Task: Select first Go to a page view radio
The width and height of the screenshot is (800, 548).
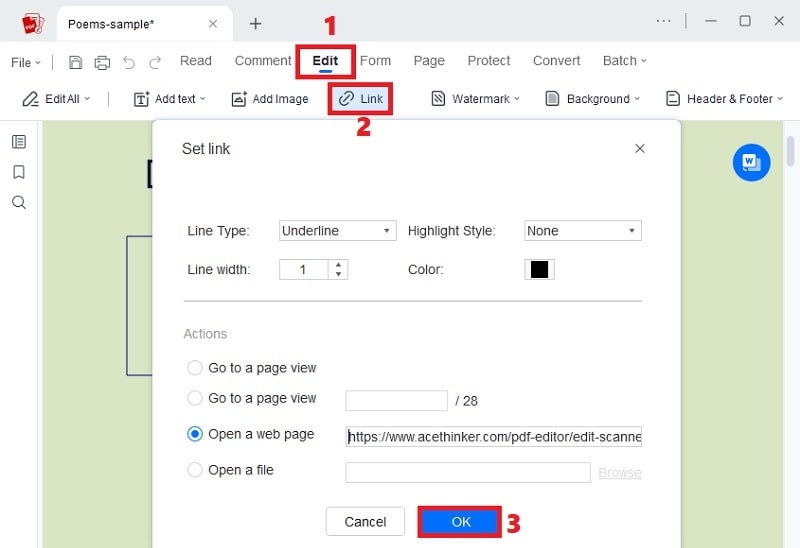Action: 195,367
